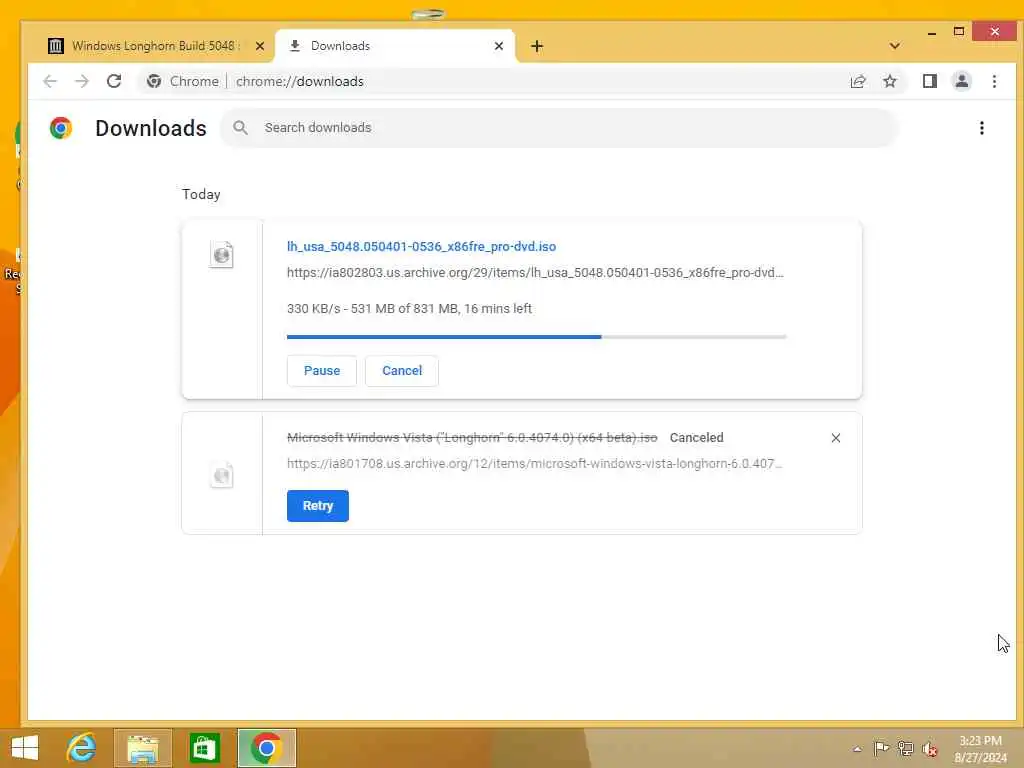Image resolution: width=1024 pixels, height=768 pixels.
Task: Open the taskbar clock and date
Action: click(980, 749)
